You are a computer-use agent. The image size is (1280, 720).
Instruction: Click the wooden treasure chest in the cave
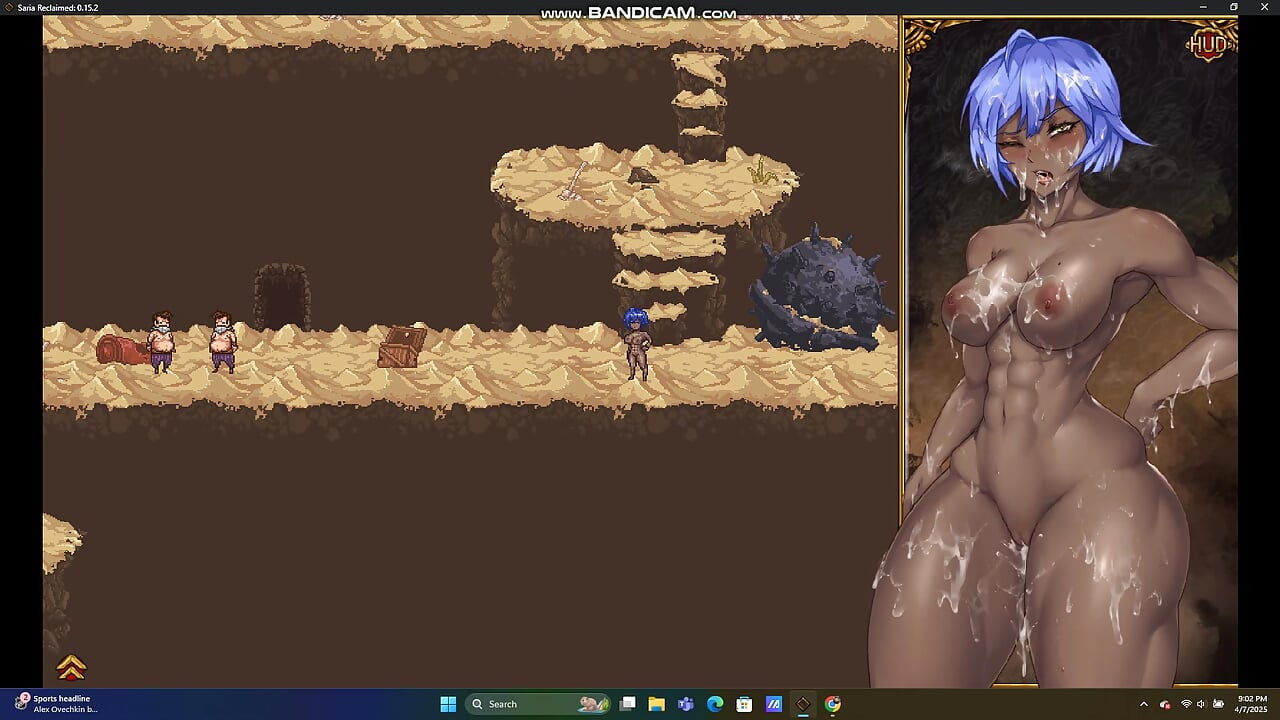(402, 346)
